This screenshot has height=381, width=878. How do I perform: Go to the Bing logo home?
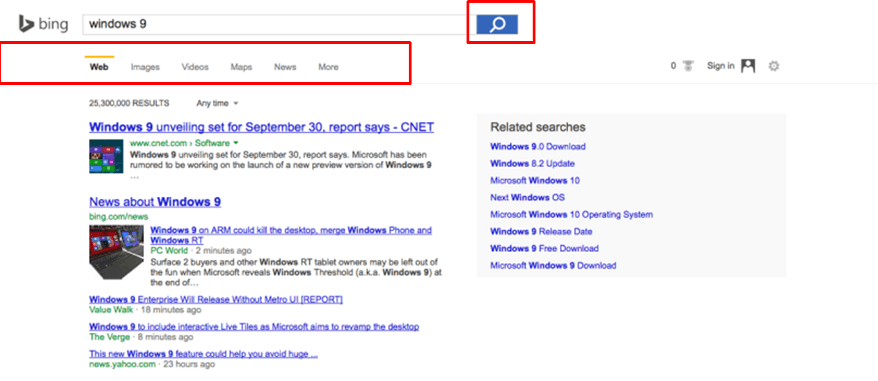(x=43, y=24)
